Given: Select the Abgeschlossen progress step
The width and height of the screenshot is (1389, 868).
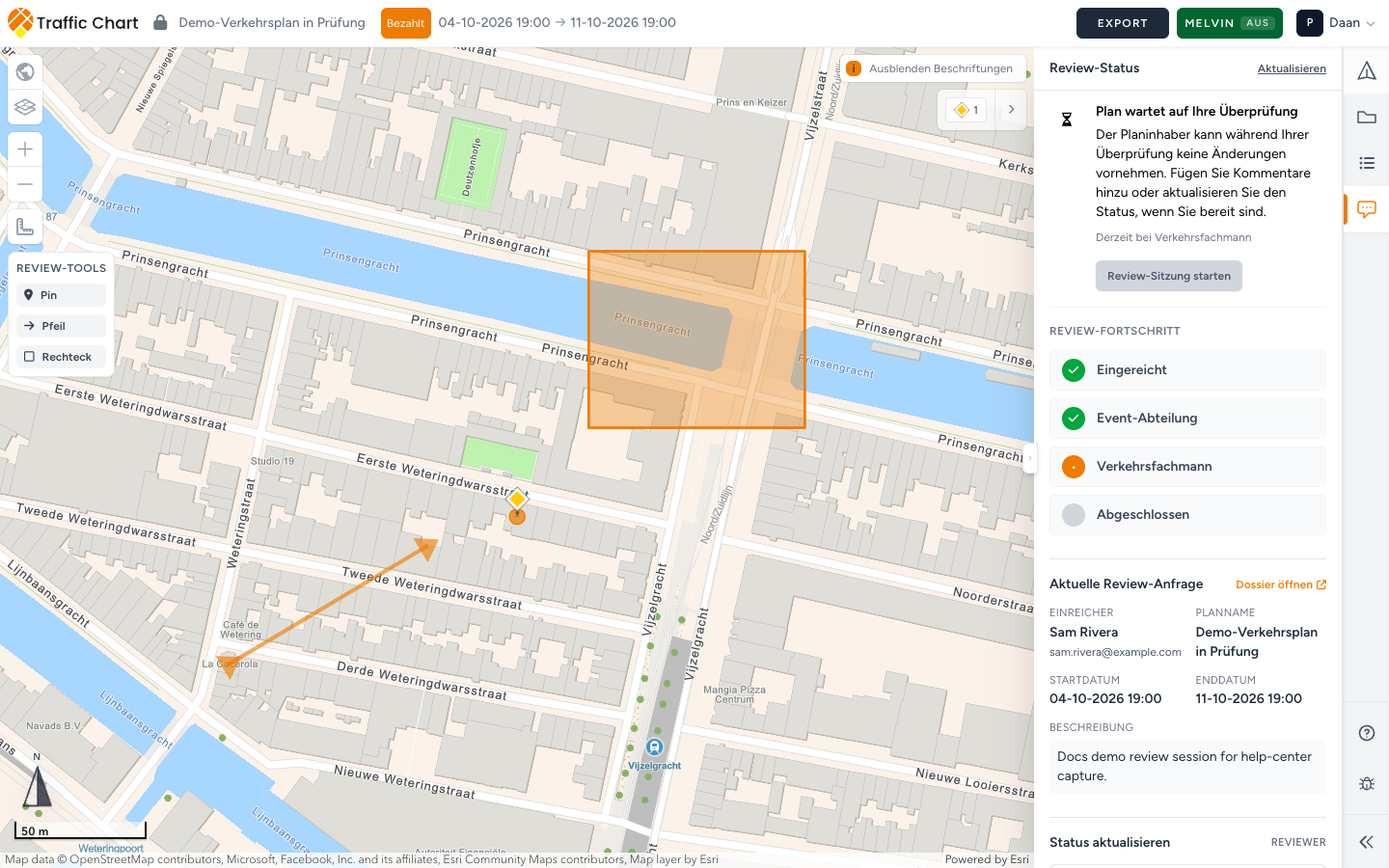Looking at the screenshot, I should [x=1187, y=515].
